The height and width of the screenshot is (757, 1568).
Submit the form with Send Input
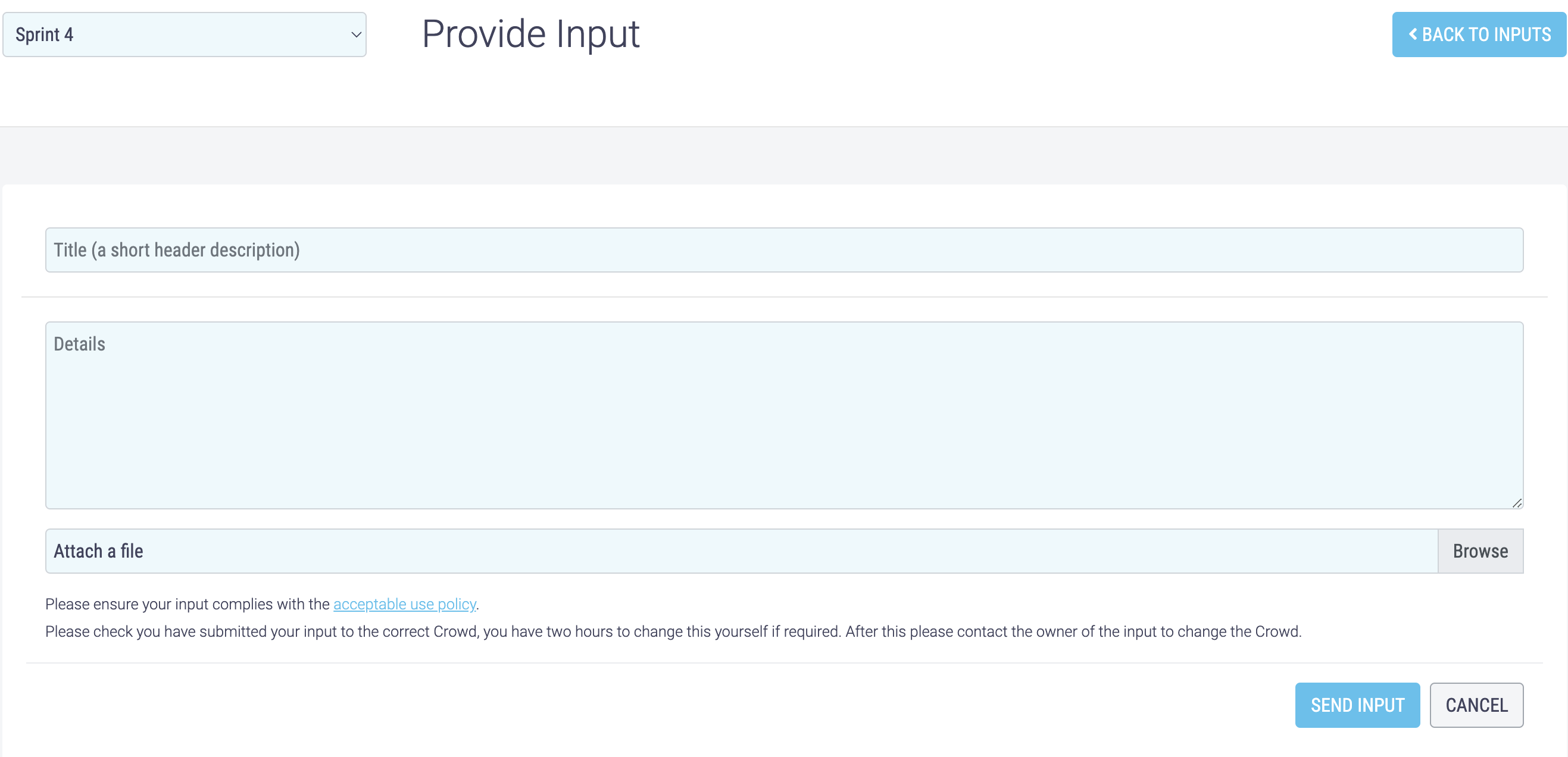[1357, 705]
